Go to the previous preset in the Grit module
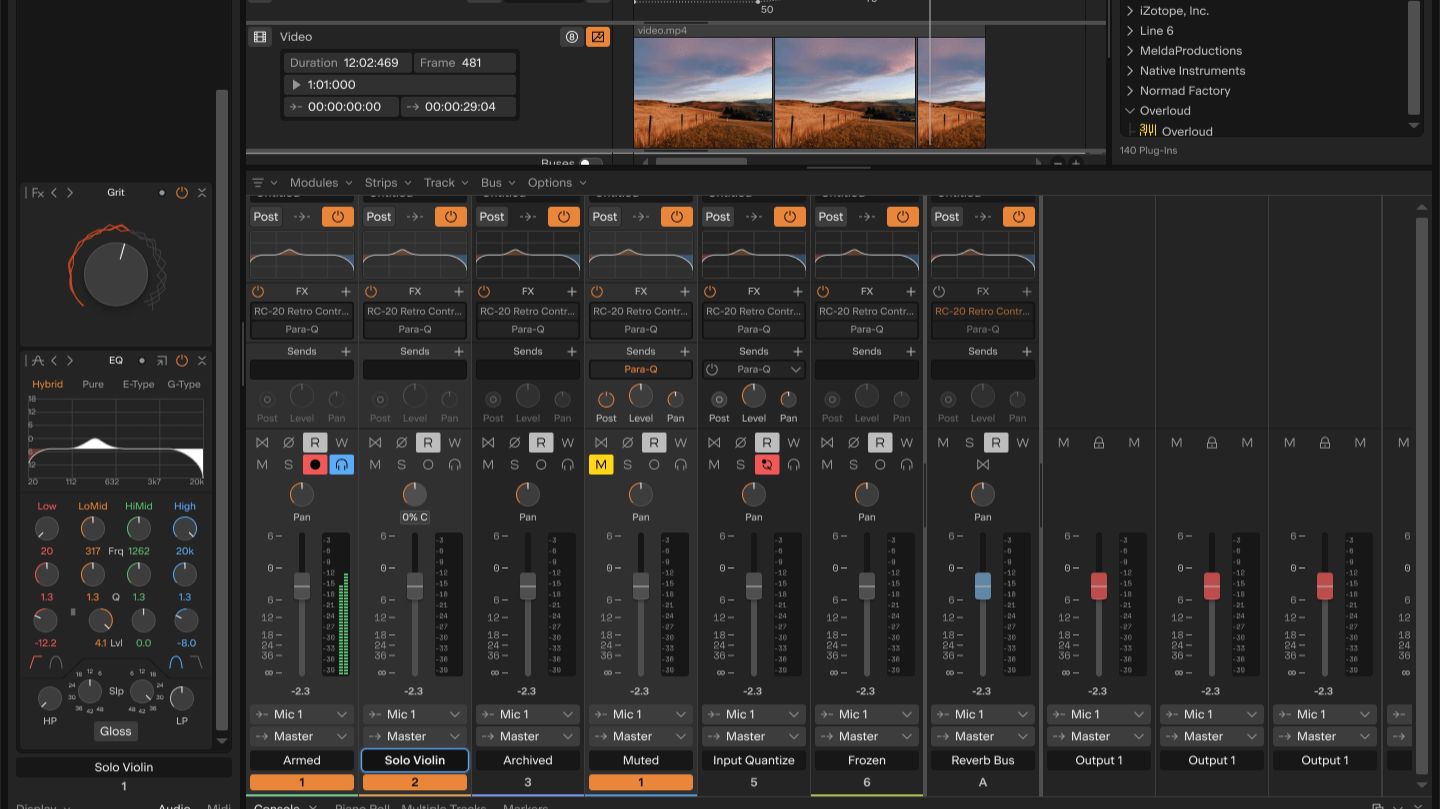The height and width of the screenshot is (809, 1440). click(x=55, y=192)
